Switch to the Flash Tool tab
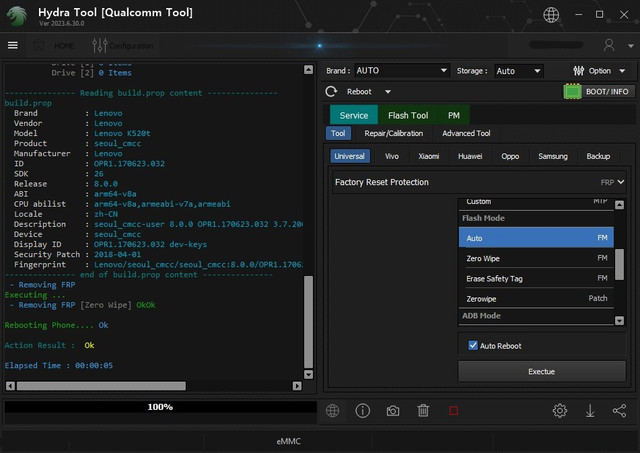Screen dimensions: 640x453 (x=408, y=115)
